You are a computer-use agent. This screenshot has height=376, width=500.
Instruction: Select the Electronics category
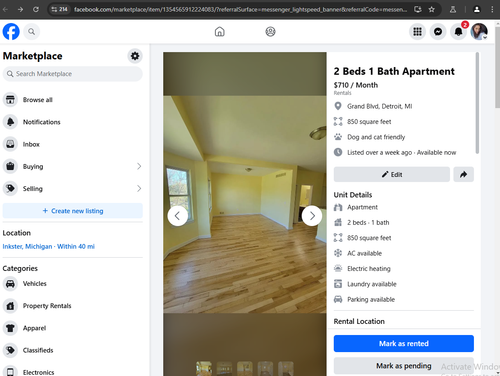click(x=73, y=371)
